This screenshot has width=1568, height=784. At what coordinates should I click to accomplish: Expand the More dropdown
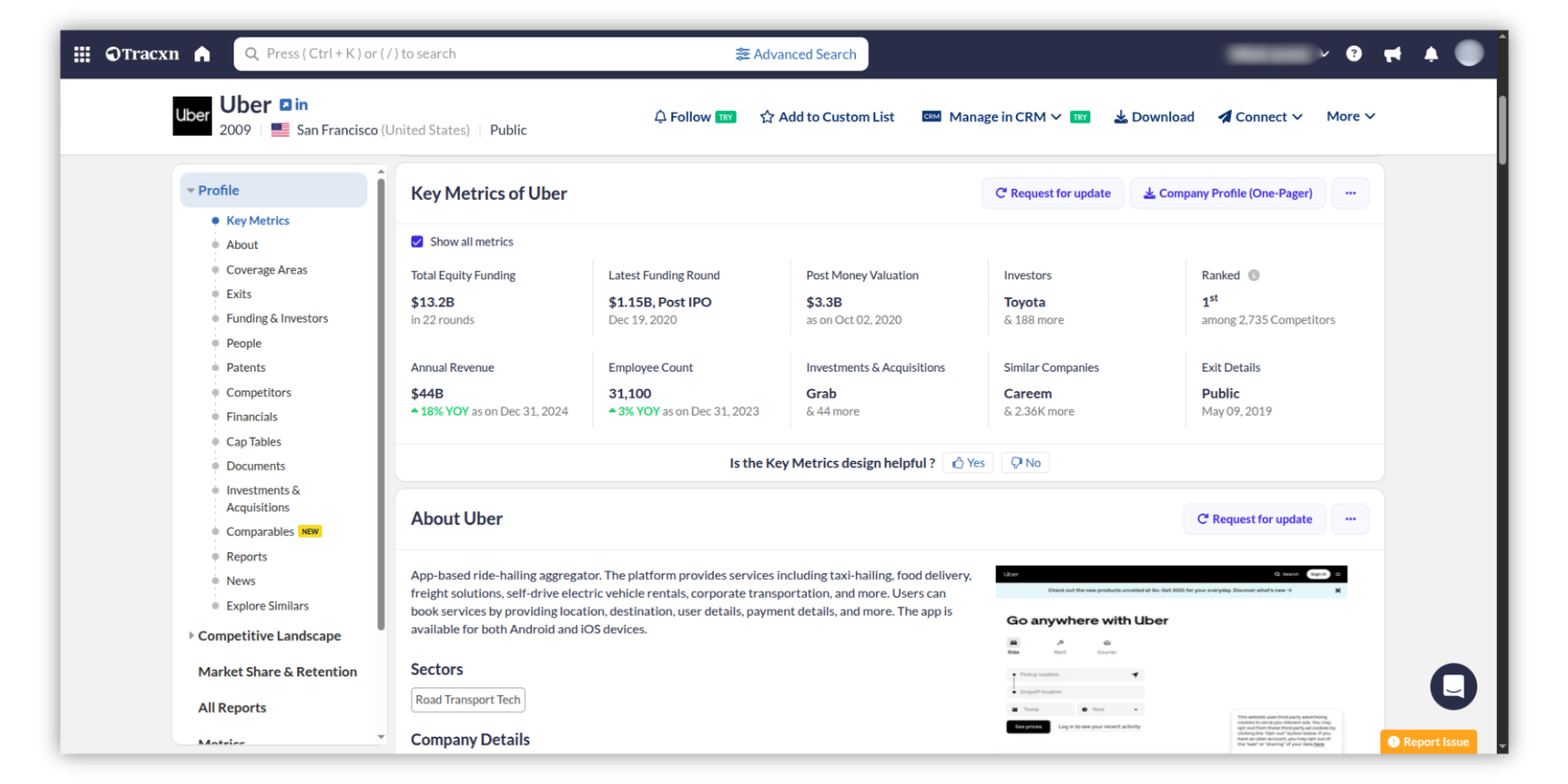[x=1350, y=117]
